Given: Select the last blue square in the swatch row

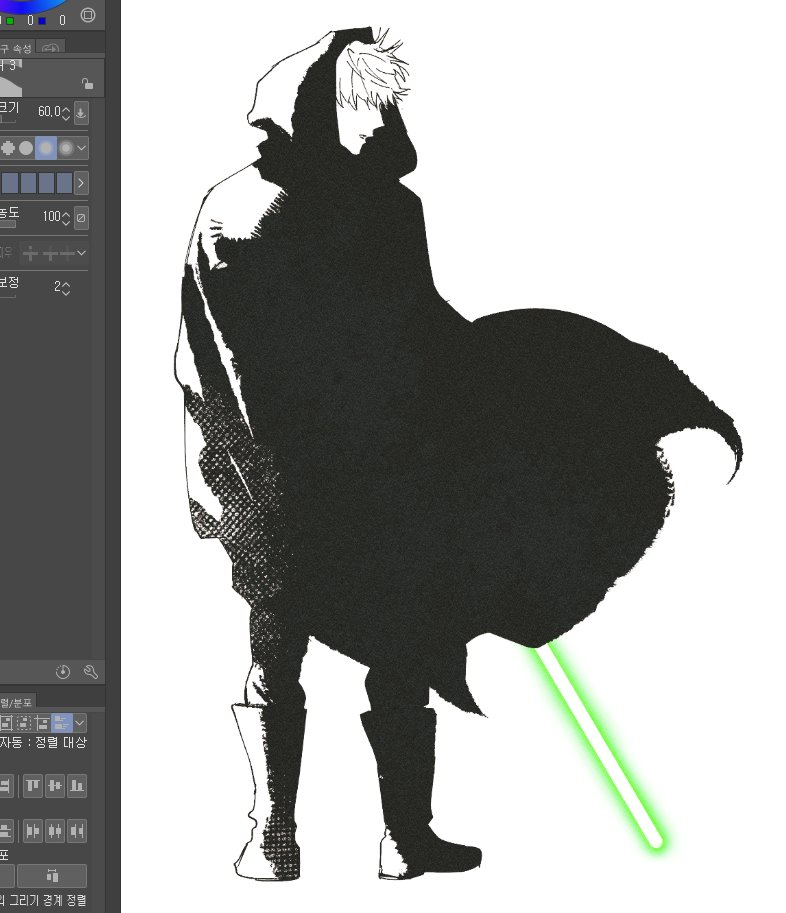Looking at the screenshot, I should [65, 183].
